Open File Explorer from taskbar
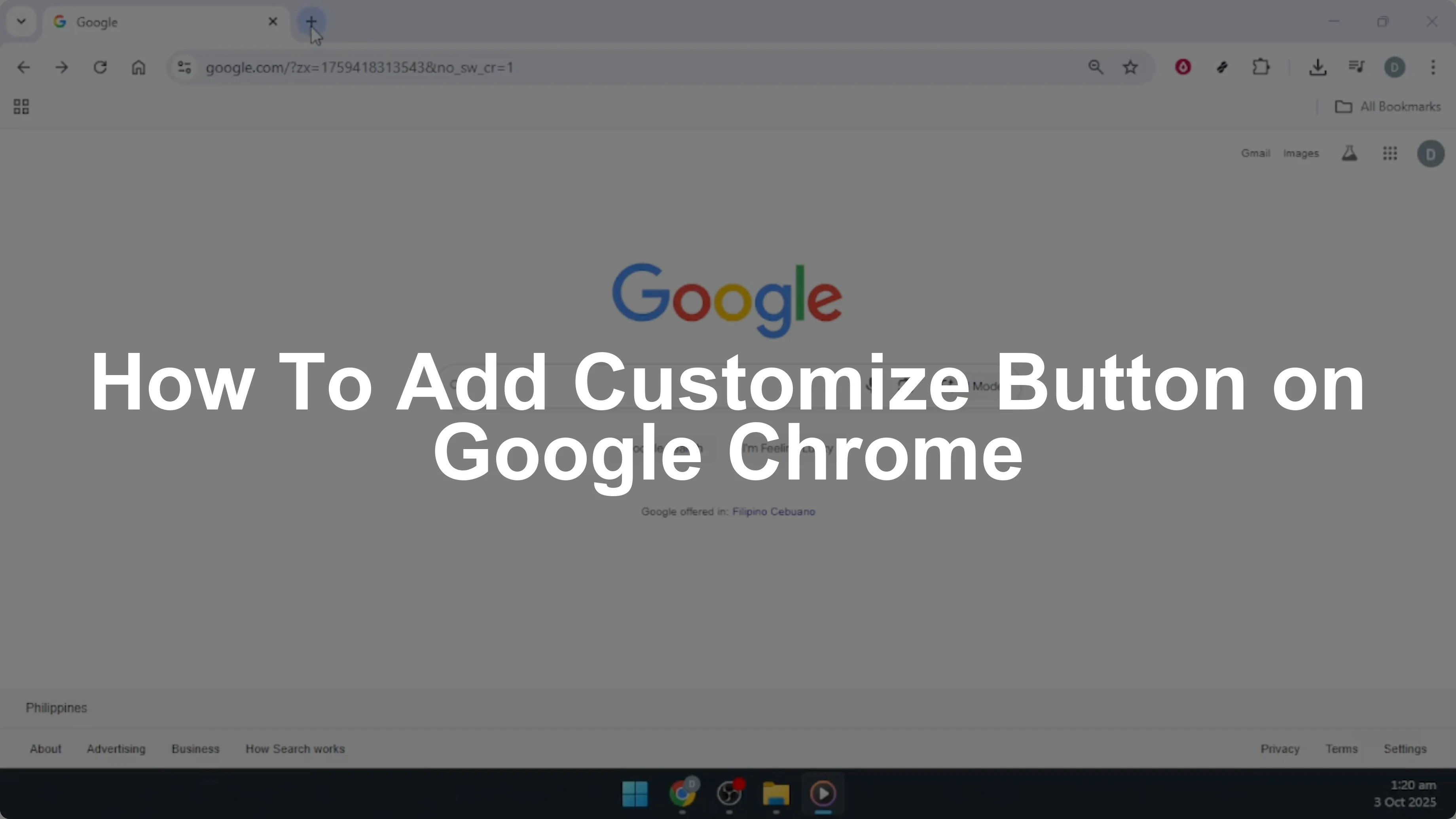This screenshot has height=819, width=1456. pos(776,794)
